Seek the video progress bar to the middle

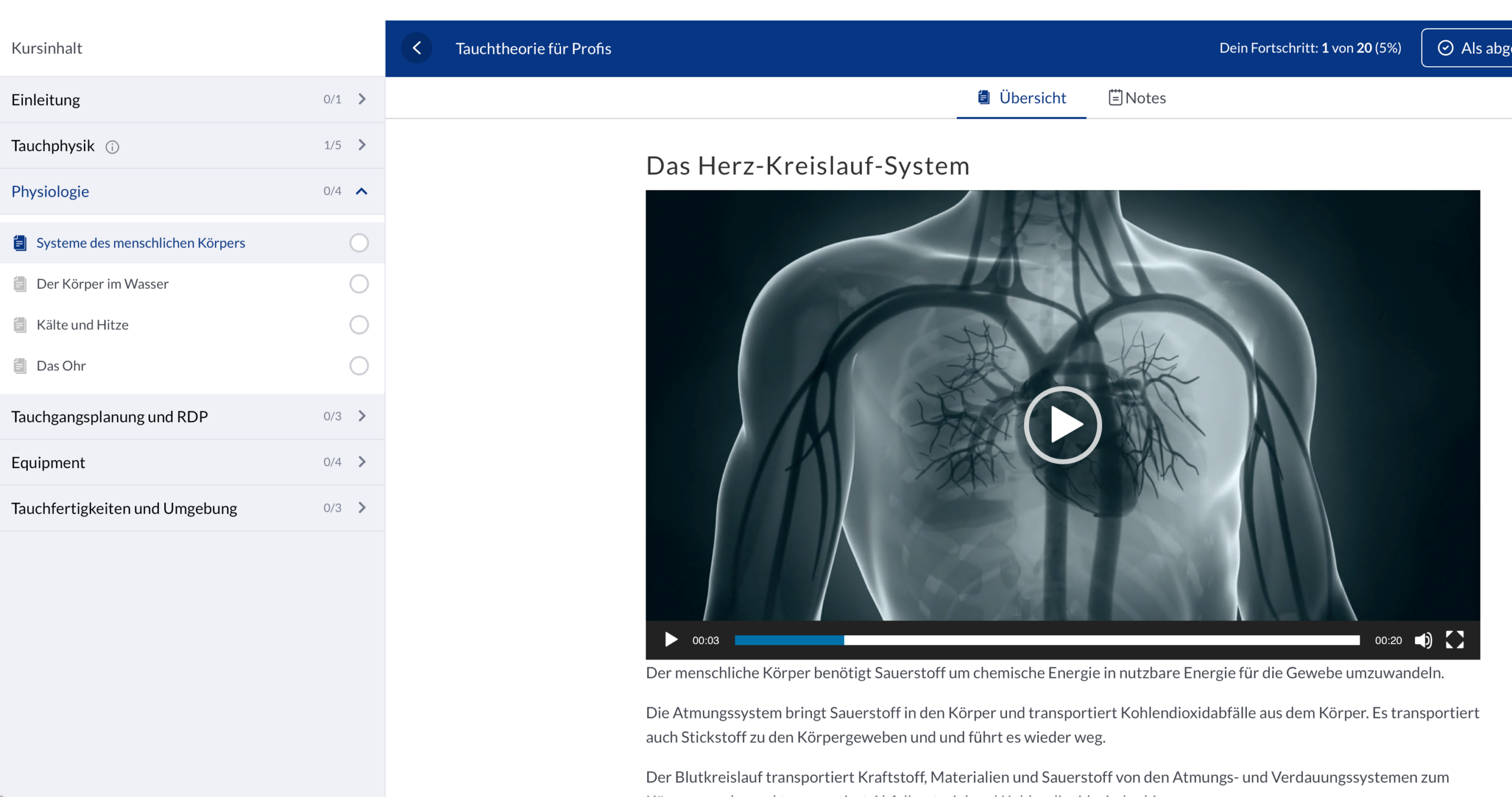tap(1047, 640)
